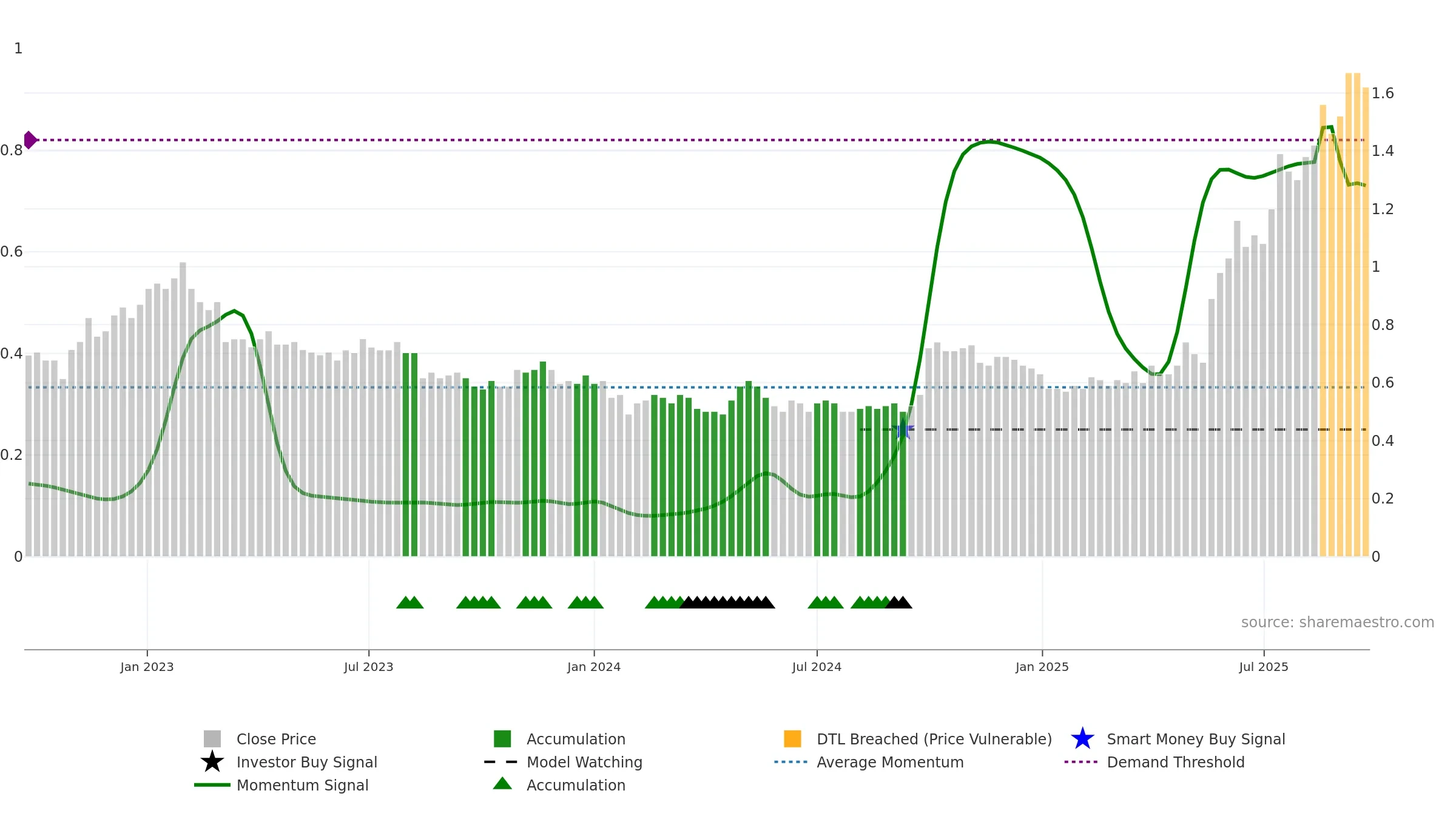Click the green Momentum Signal line legend icon
Image resolution: width=1456 pixels, height=819 pixels.
[x=212, y=785]
